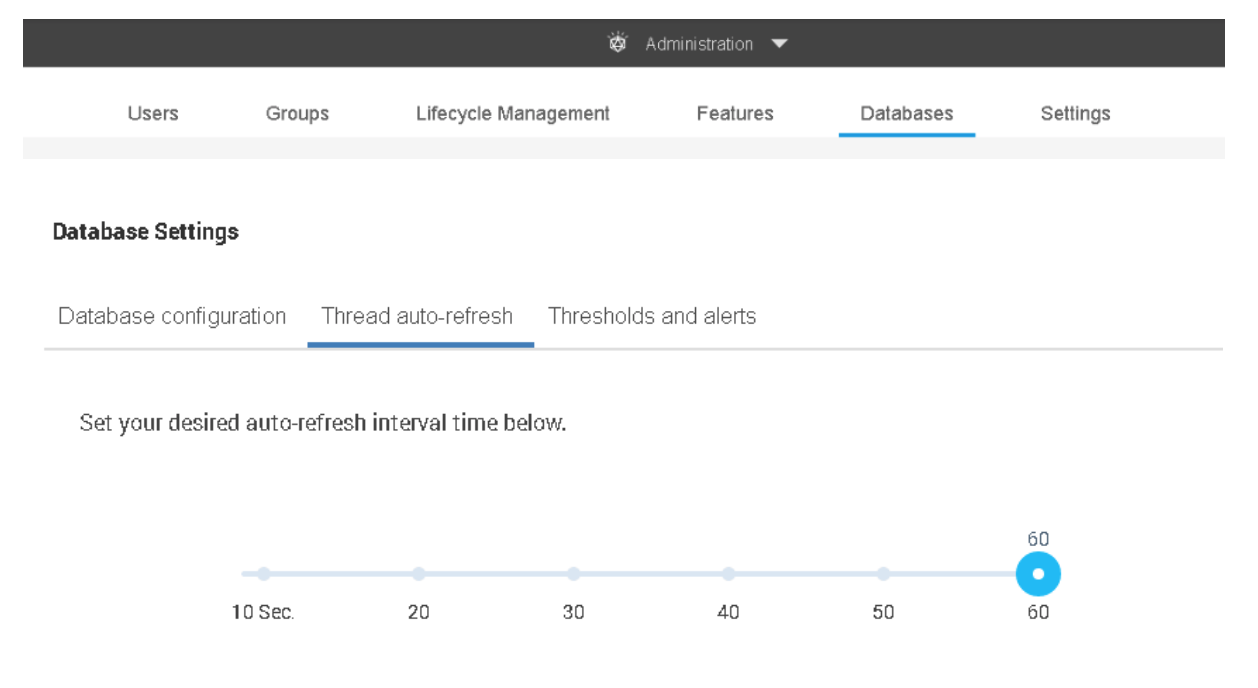Open the Users tab
Image resolution: width=1258 pixels, height=688 pixels.
pos(153,114)
